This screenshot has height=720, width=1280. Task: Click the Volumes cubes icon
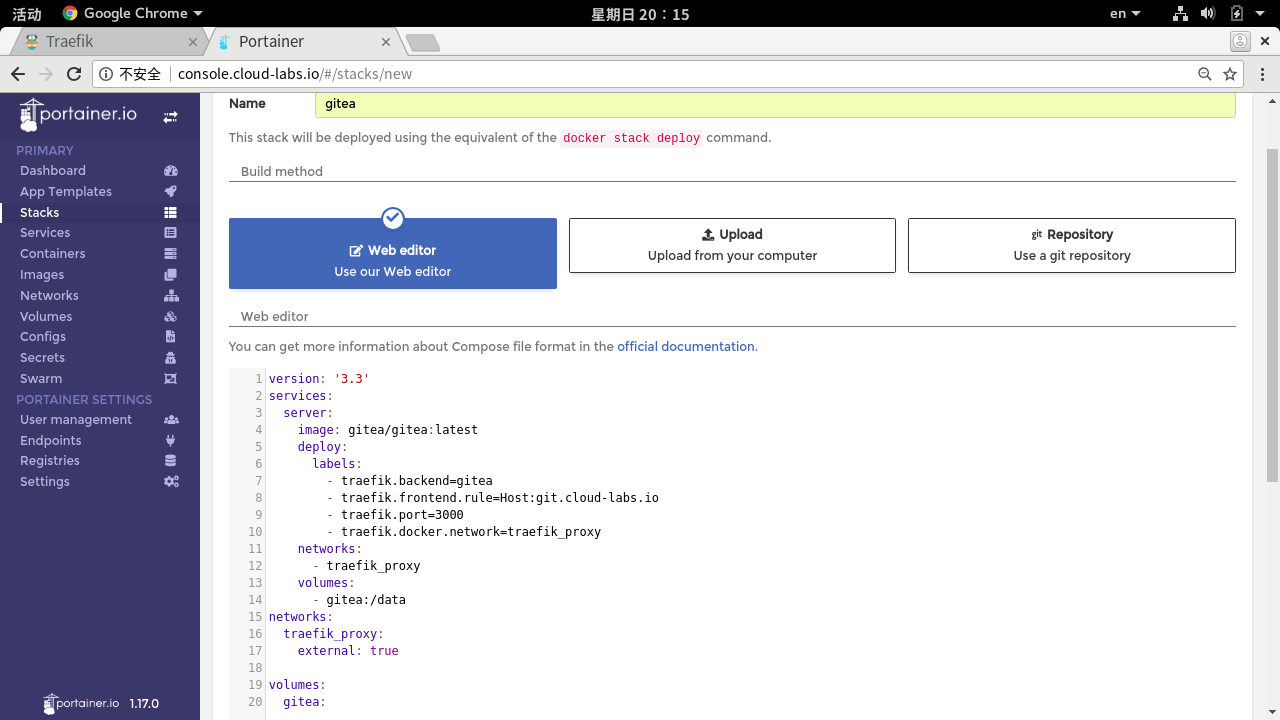click(171, 316)
